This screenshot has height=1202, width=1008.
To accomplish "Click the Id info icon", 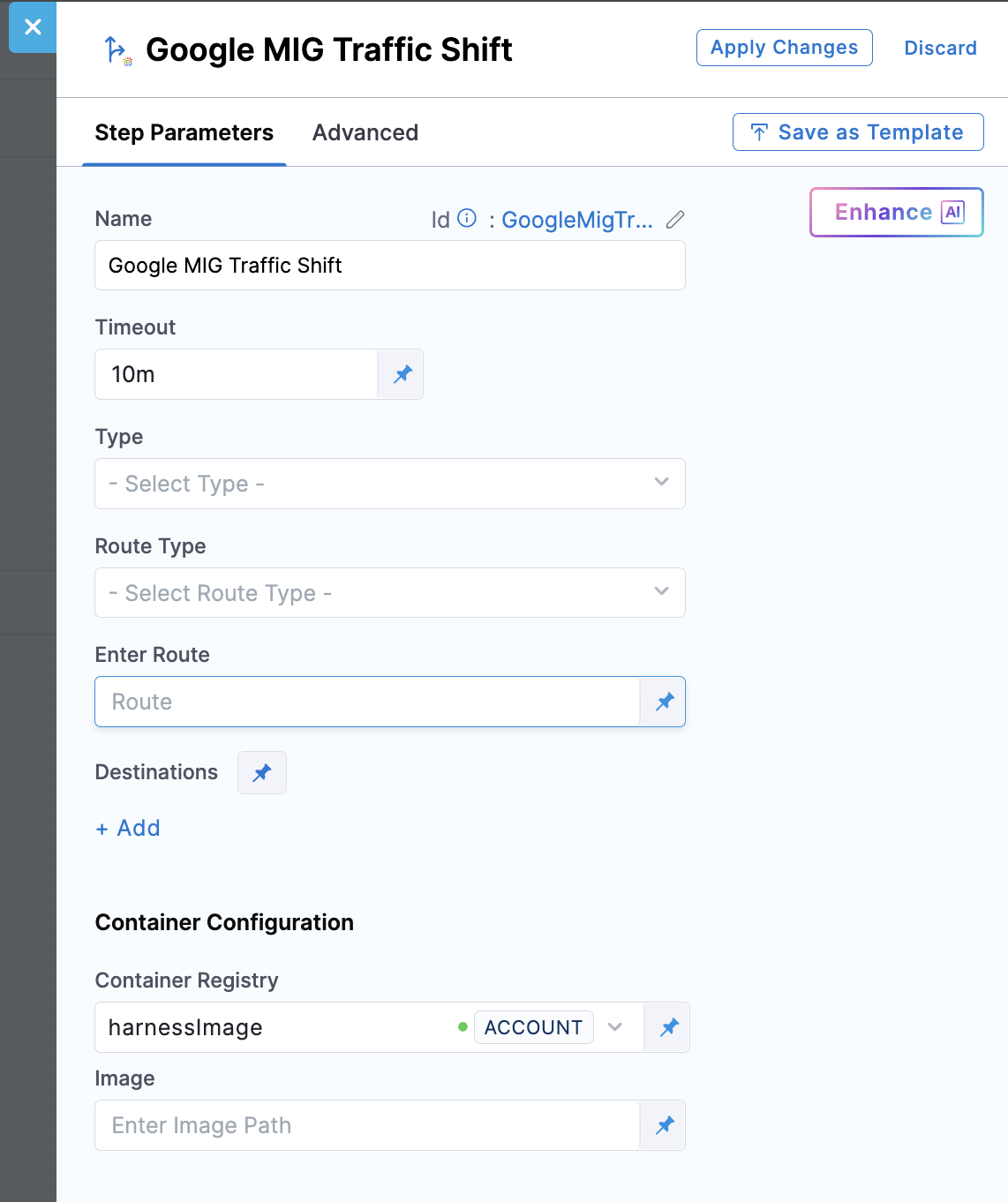I will click(467, 218).
